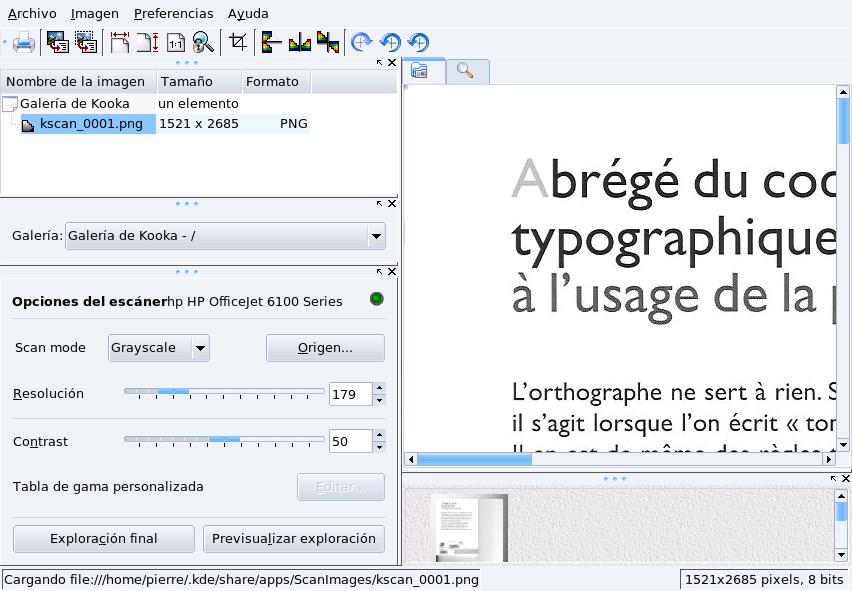Increase Resolución value with up arrow

[x=379, y=388]
